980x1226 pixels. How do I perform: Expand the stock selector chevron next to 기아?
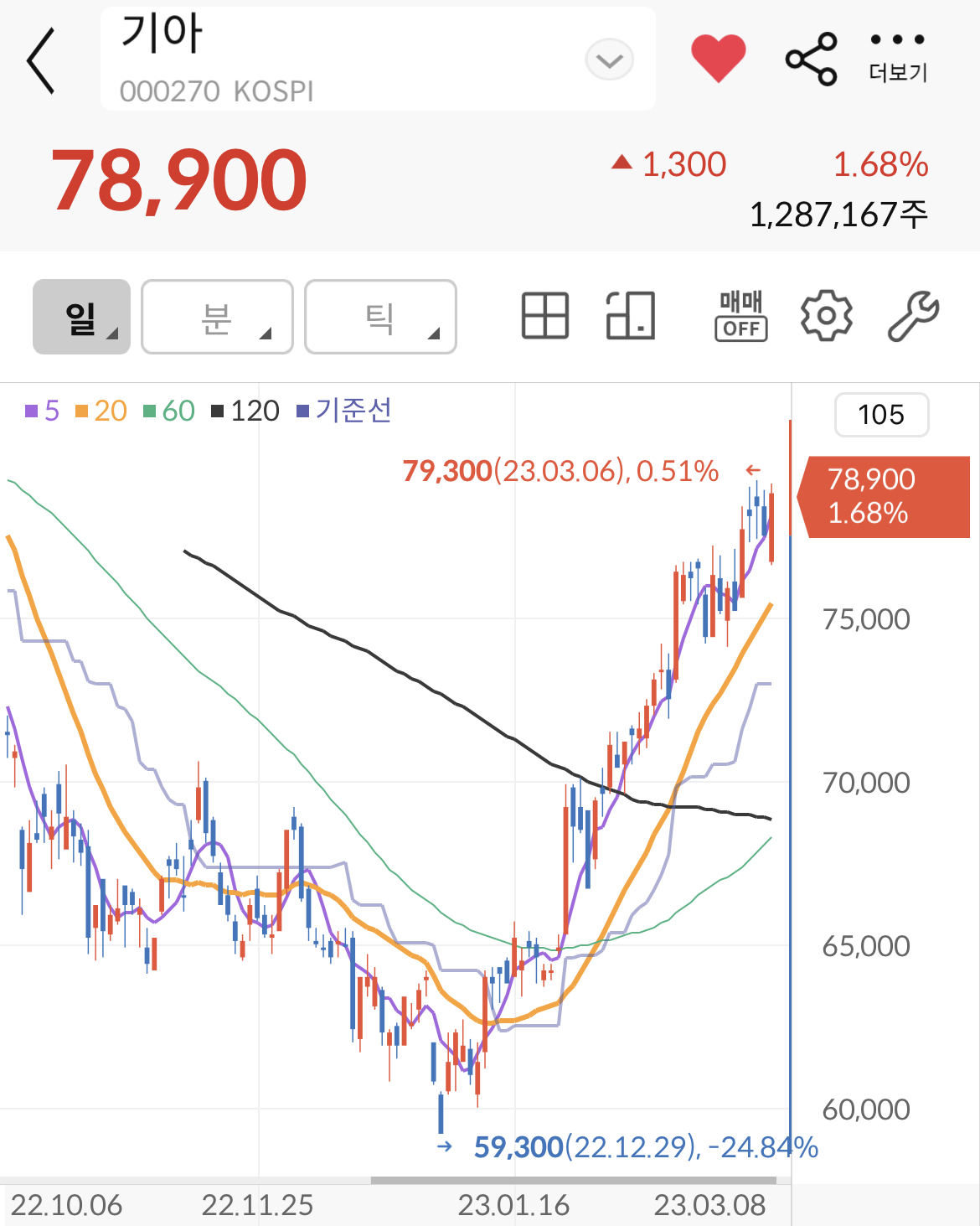[610, 60]
